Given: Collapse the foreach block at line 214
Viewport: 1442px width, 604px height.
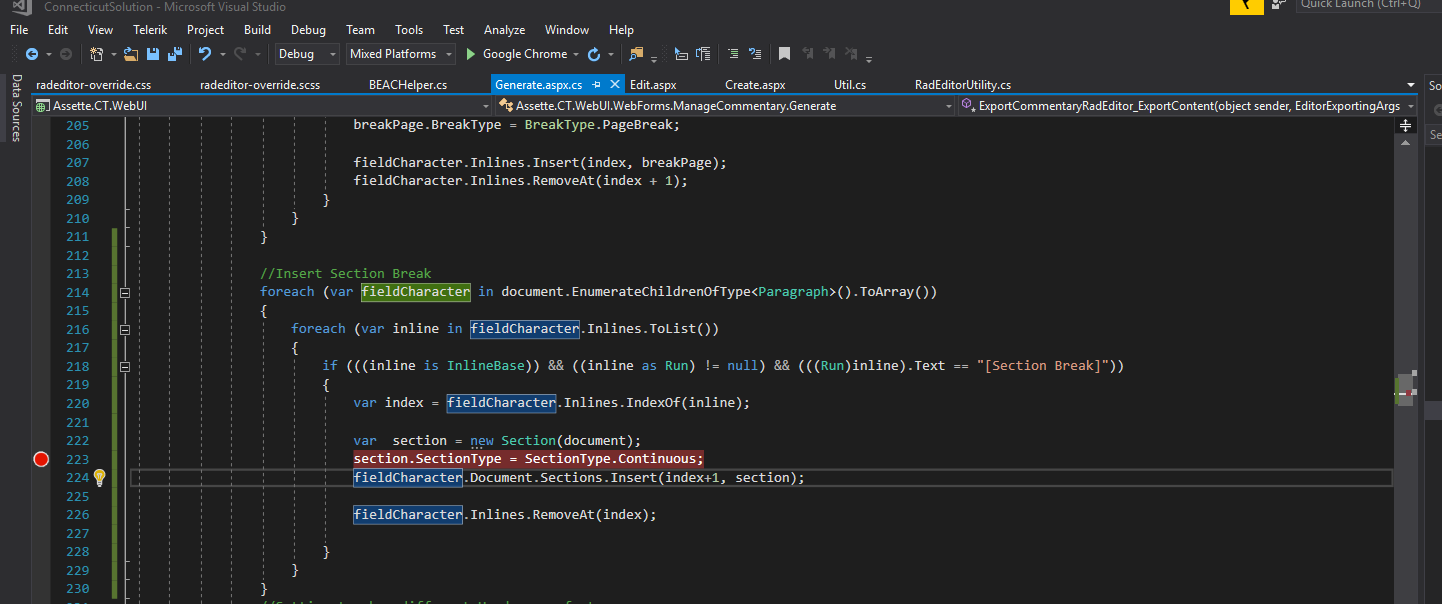Looking at the screenshot, I should [125, 292].
